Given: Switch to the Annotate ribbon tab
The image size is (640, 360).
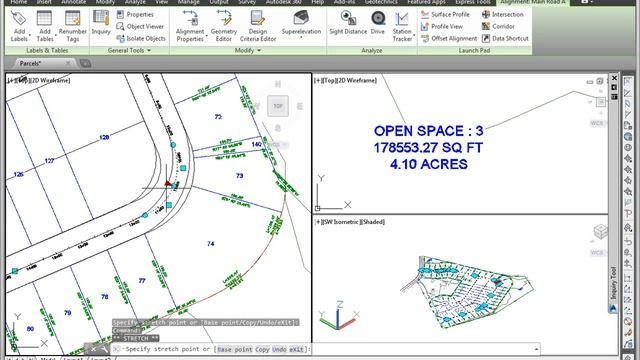Looking at the screenshot, I should pos(74,2).
